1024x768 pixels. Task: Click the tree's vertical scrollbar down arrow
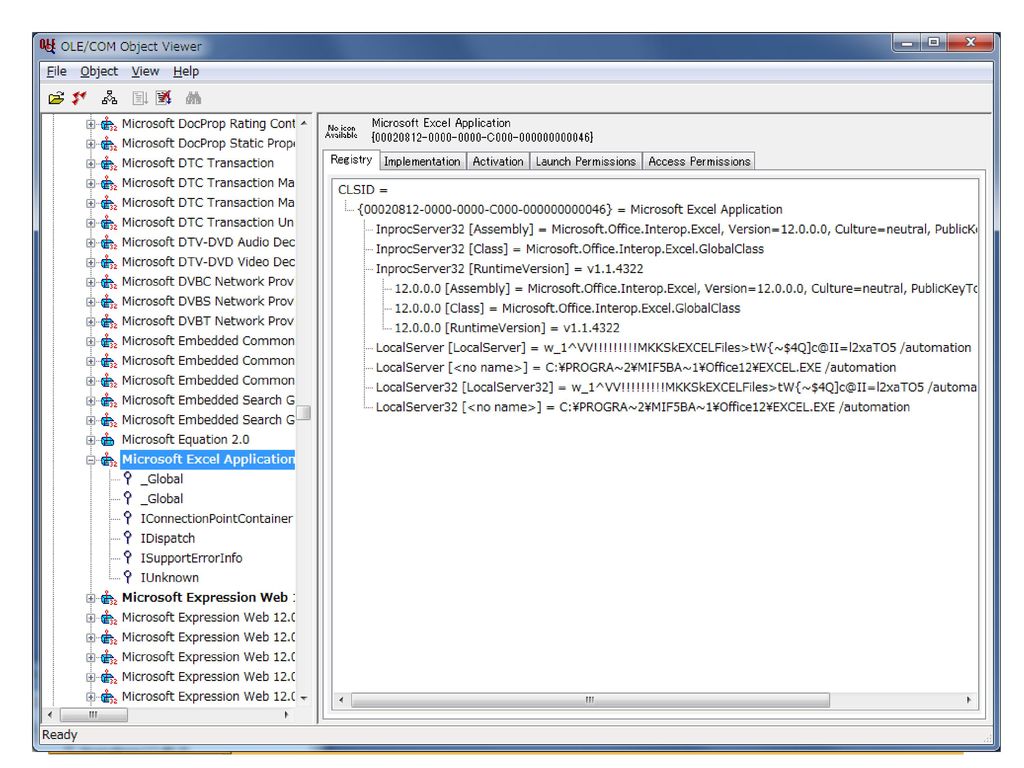pos(304,698)
